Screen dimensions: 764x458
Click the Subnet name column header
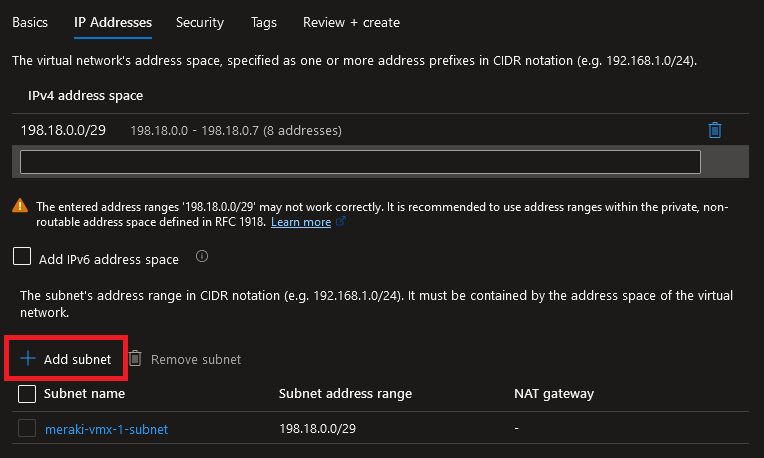(84, 394)
